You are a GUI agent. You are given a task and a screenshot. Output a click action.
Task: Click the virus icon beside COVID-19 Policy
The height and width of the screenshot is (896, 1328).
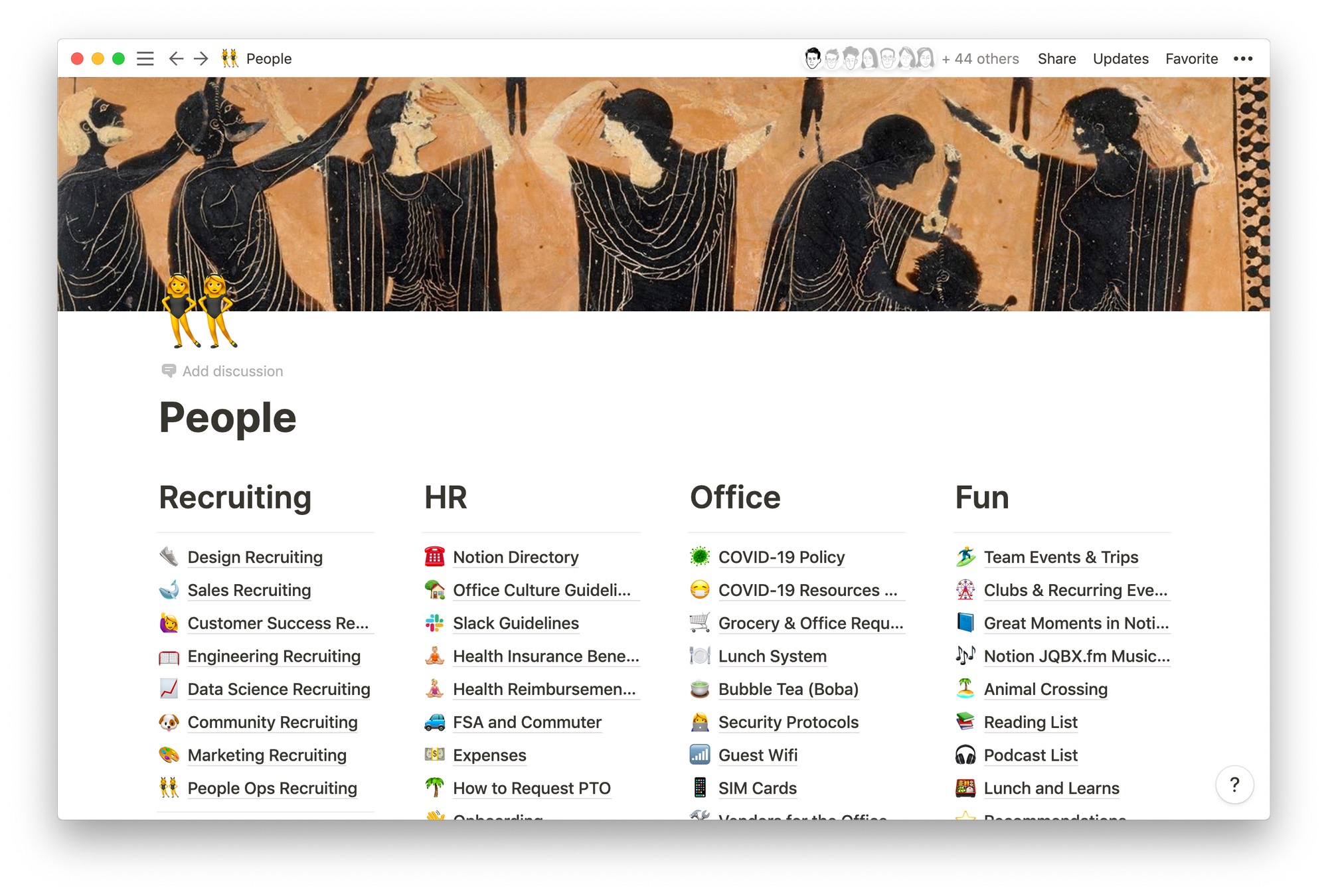tap(700, 557)
